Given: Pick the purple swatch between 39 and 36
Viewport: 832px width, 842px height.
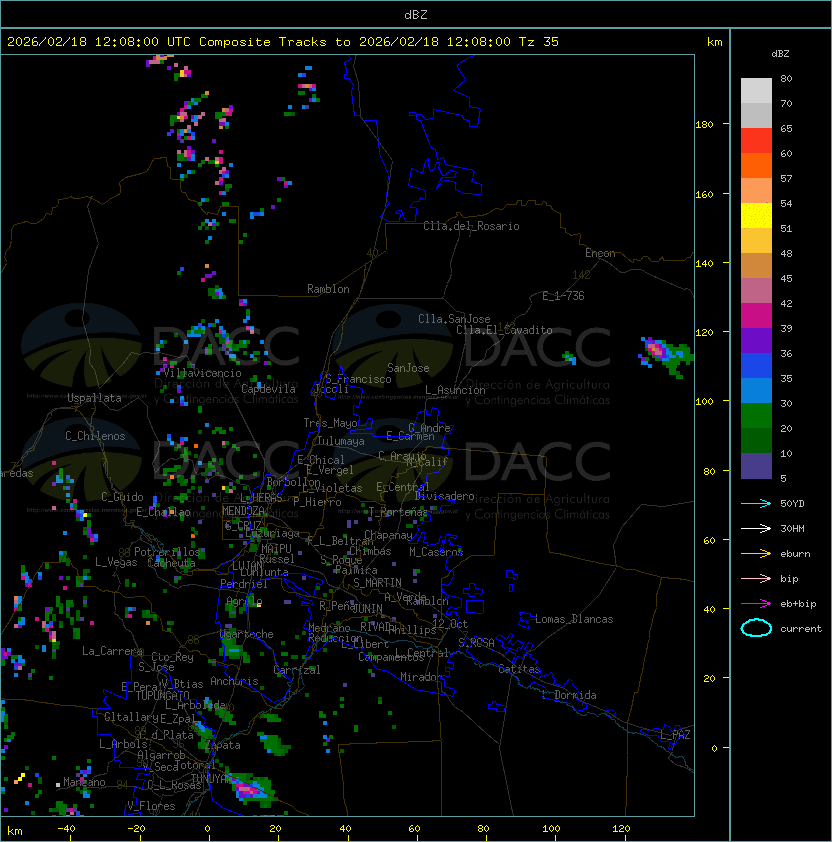Looking at the screenshot, I should coord(756,340).
